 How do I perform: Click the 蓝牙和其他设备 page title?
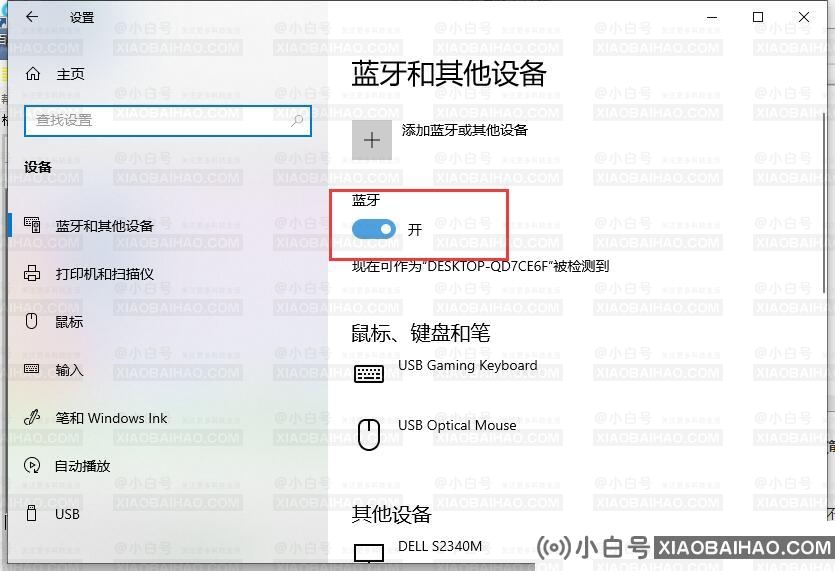tap(449, 74)
